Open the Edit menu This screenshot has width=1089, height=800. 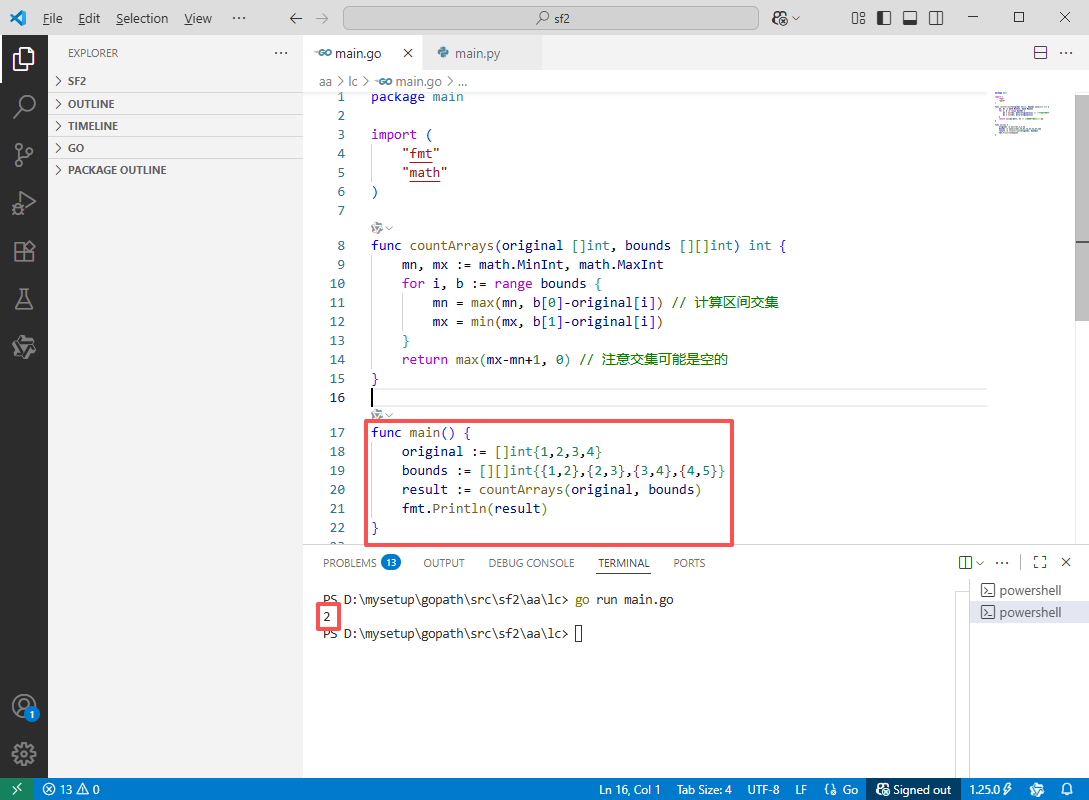[x=89, y=18]
